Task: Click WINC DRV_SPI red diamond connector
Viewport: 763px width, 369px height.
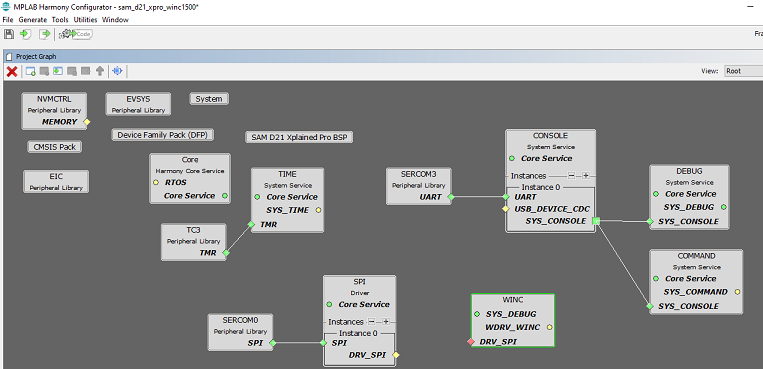Action: pyautogui.click(x=471, y=342)
